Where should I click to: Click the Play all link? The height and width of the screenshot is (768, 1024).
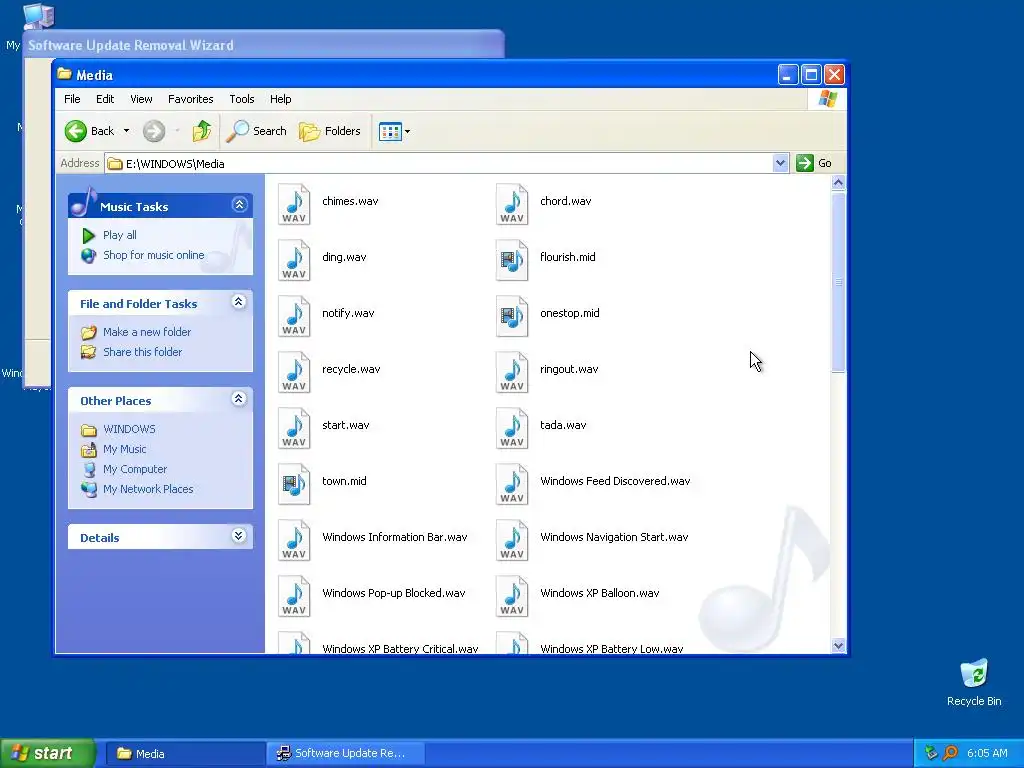click(x=120, y=235)
